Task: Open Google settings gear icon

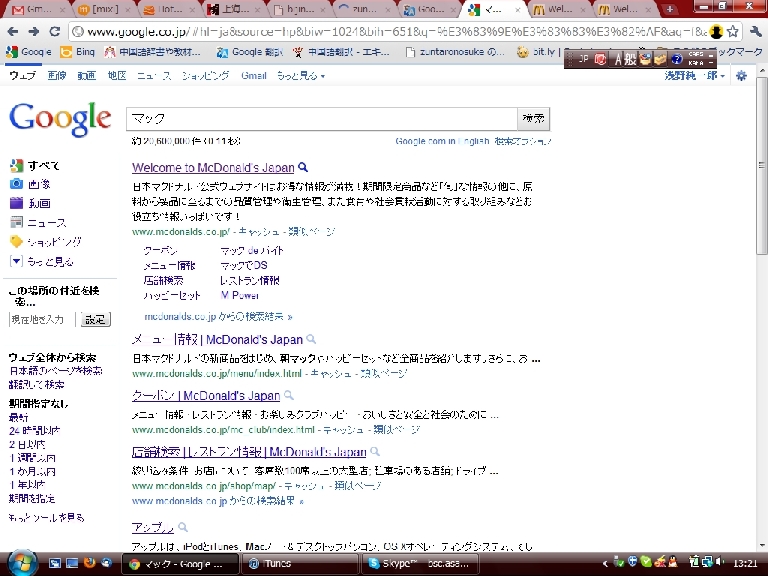Action: pyautogui.click(x=742, y=75)
